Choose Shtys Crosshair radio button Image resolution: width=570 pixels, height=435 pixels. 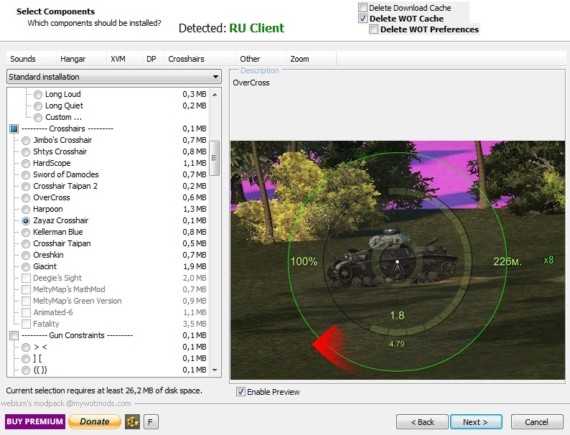pyautogui.click(x=26, y=152)
